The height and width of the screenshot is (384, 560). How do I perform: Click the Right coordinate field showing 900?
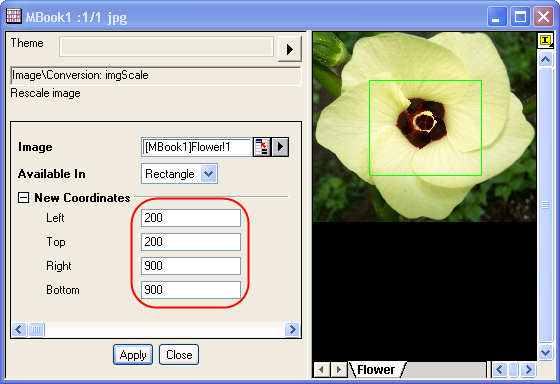point(191,266)
